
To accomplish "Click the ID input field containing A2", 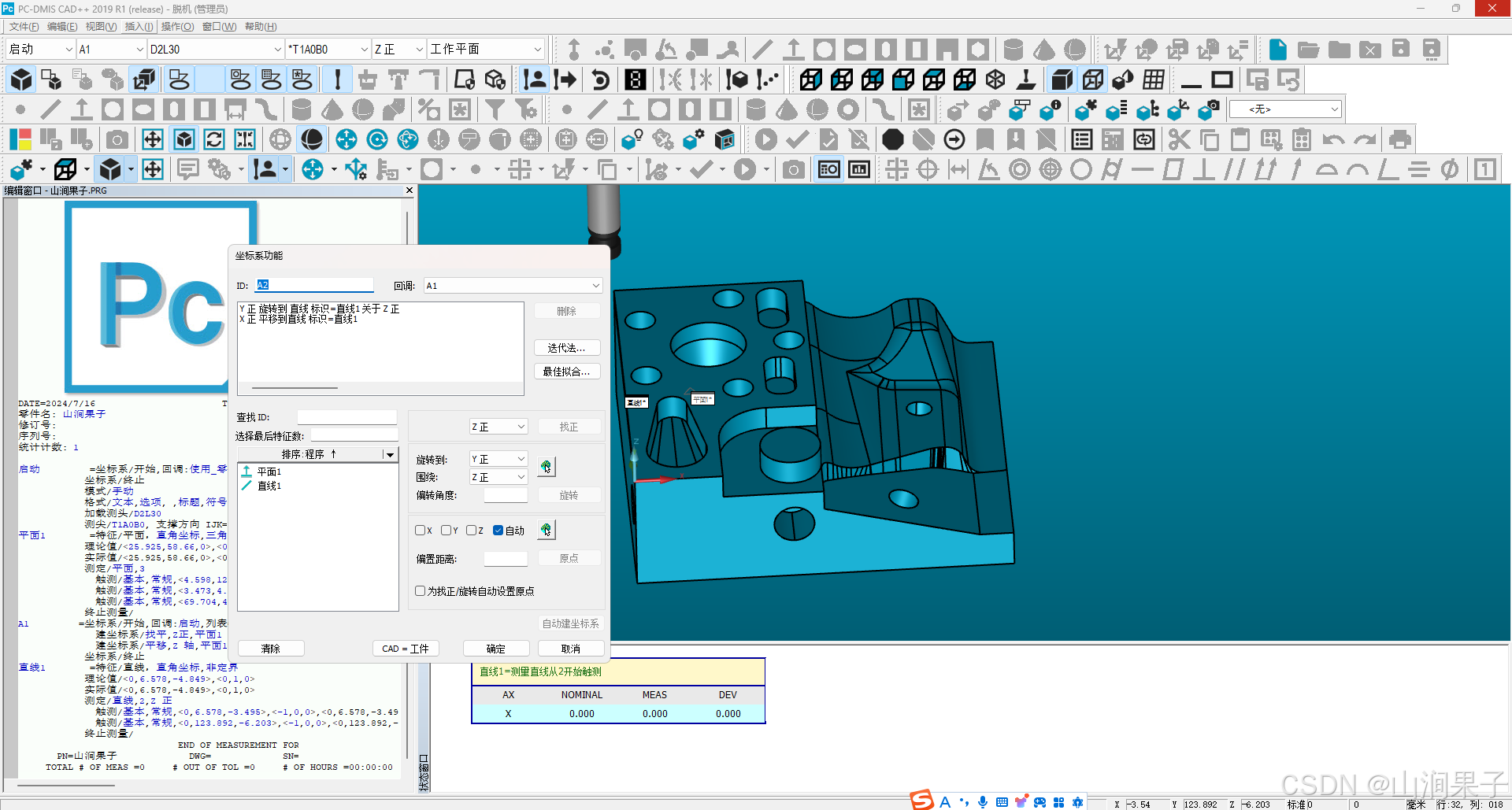I will point(314,285).
